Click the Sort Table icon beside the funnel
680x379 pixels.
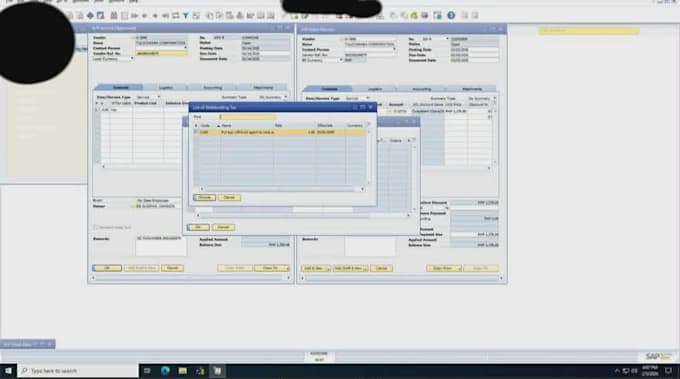click(x=196, y=16)
